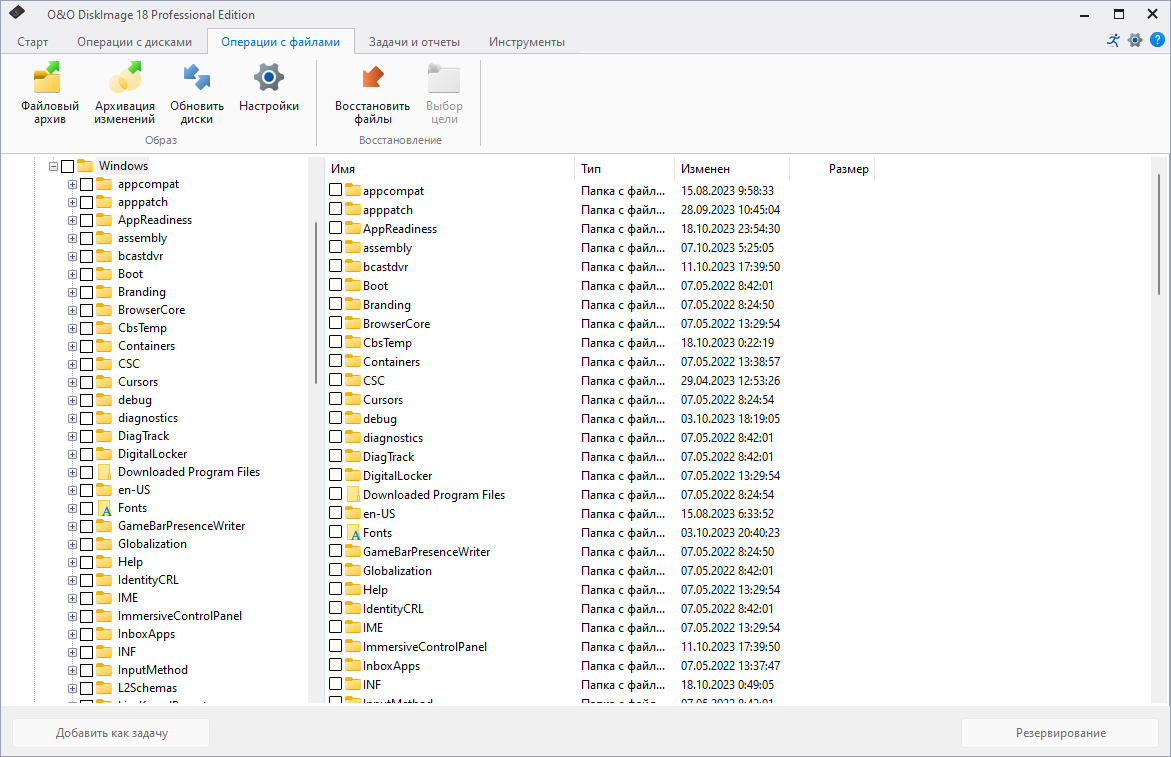Sort by Имя column header
Image resolution: width=1171 pixels, height=757 pixels.
tap(450, 169)
